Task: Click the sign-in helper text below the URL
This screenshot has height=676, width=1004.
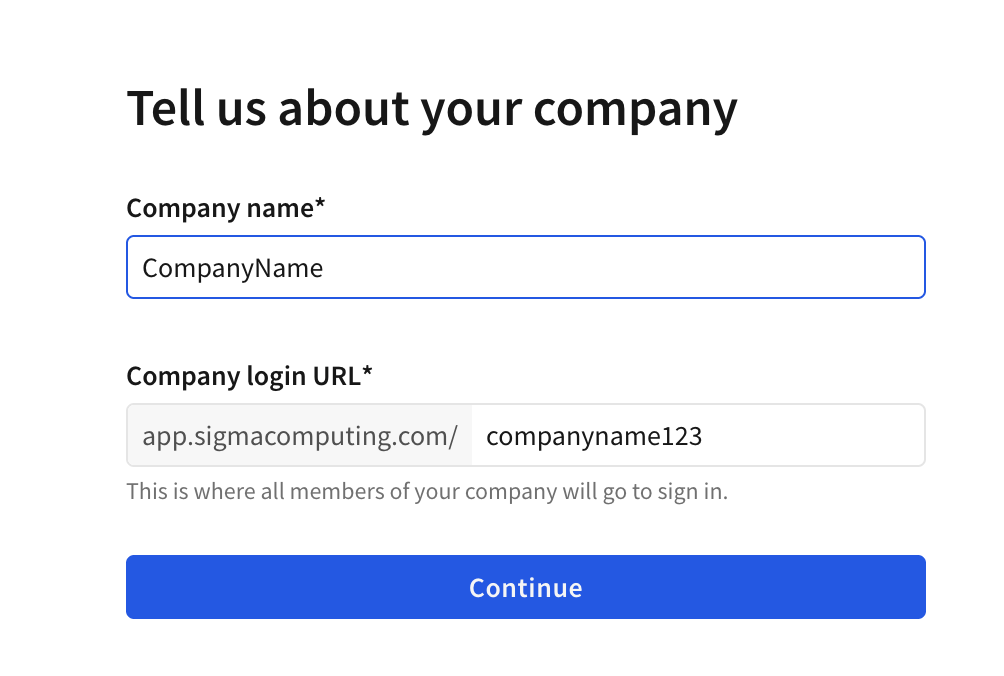Action: pos(427,491)
